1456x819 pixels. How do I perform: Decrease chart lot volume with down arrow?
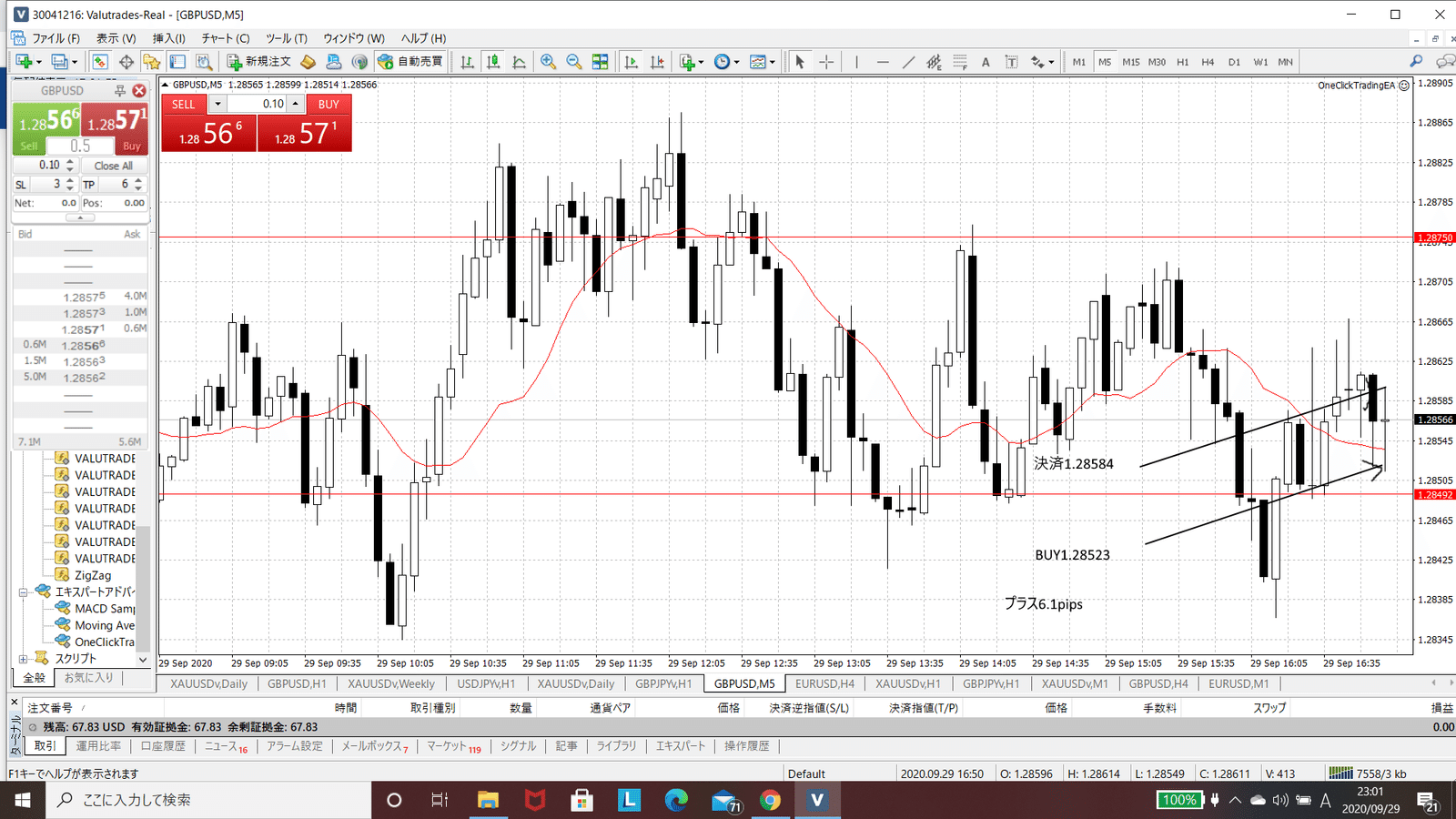pyautogui.click(x=217, y=104)
